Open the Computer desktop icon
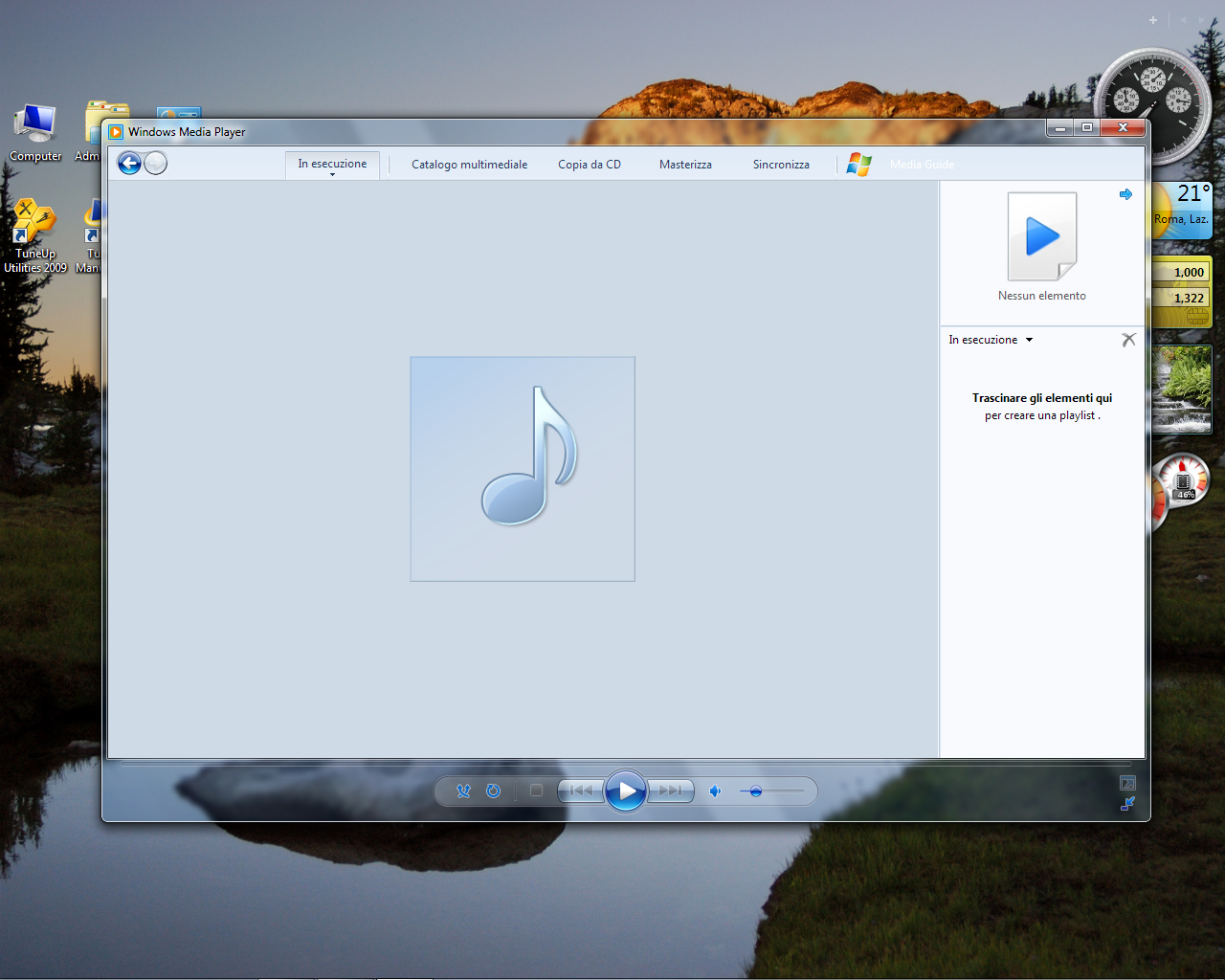 pyautogui.click(x=35, y=133)
